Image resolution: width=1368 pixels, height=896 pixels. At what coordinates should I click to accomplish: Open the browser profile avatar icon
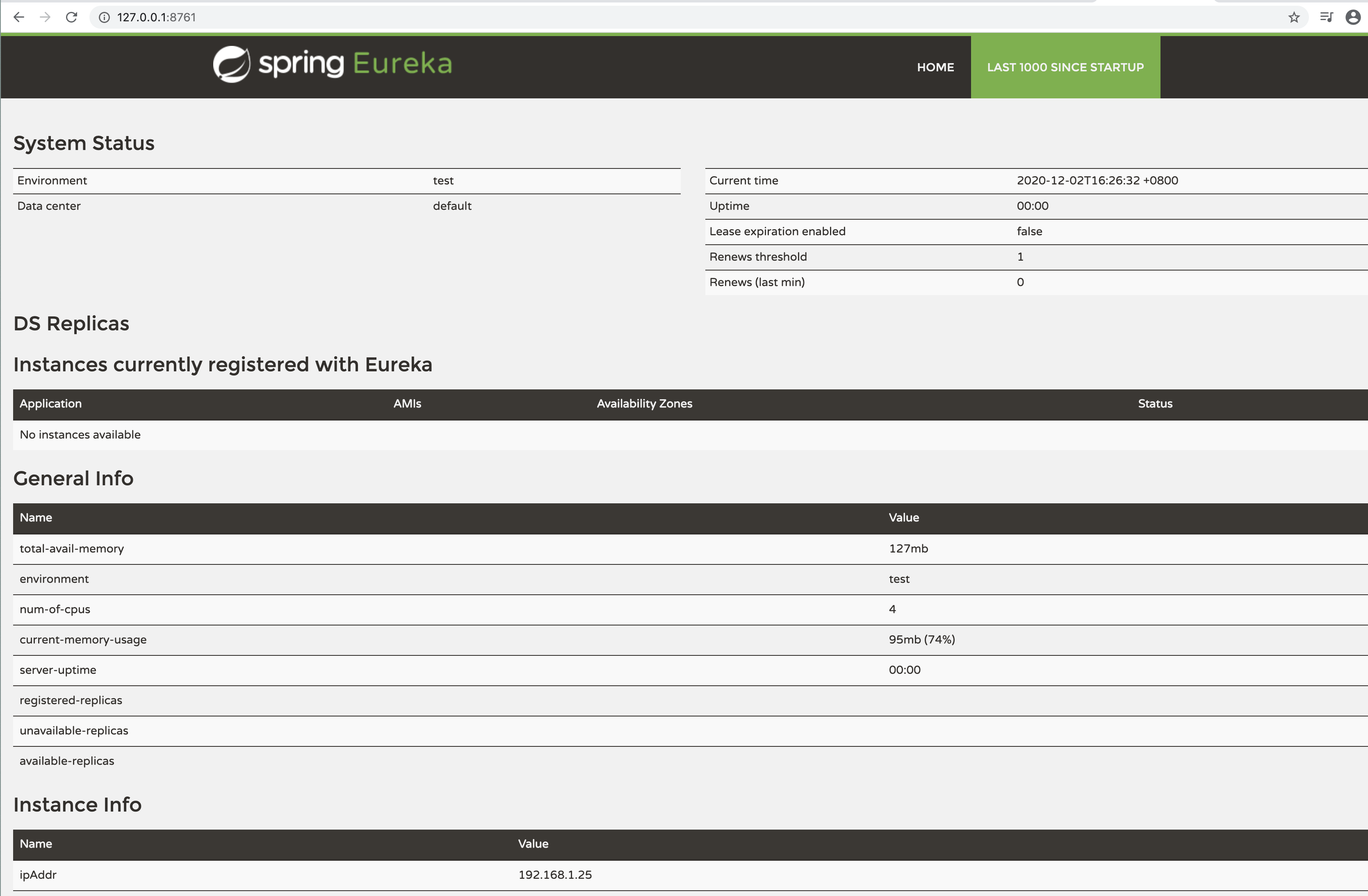pos(1353,17)
